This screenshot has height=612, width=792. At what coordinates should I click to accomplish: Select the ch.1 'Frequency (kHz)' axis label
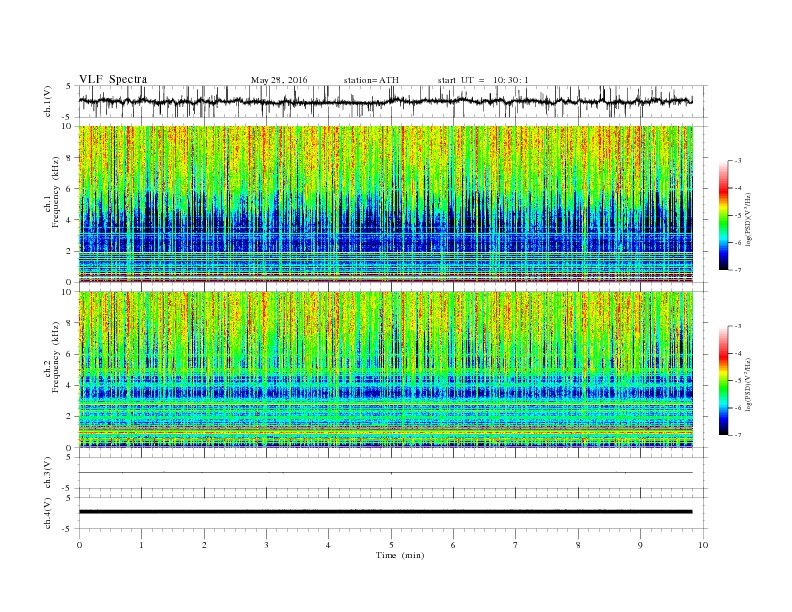pos(55,192)
